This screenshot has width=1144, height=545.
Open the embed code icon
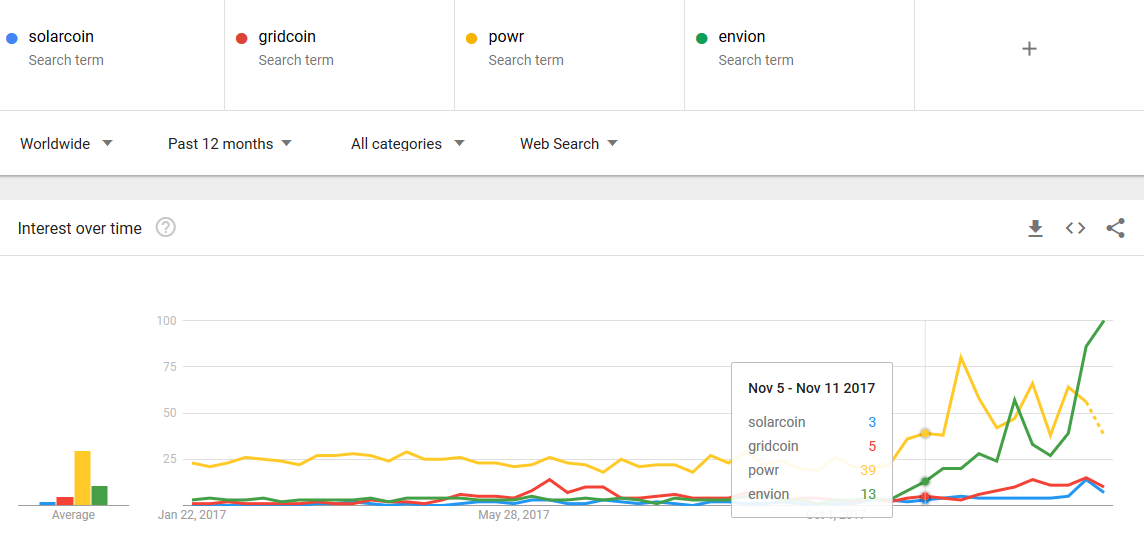pos(1075,229)
